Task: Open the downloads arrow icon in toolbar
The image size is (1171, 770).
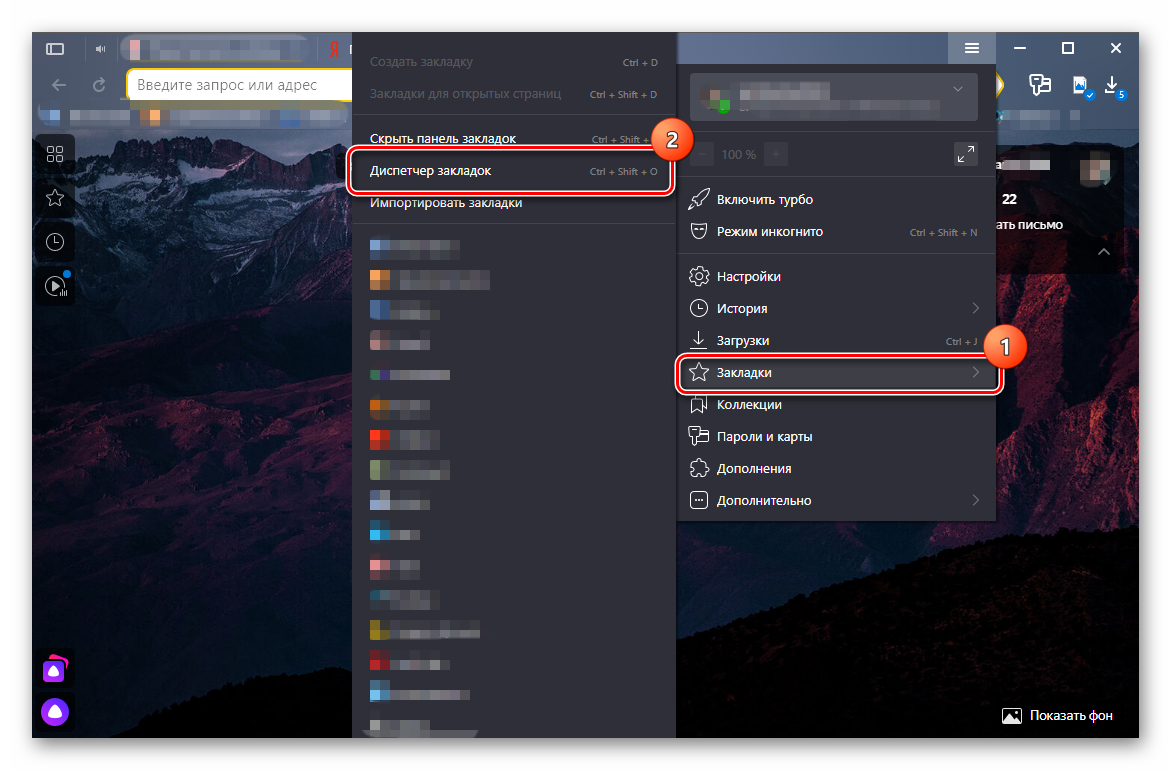Action: point(1111,84)
